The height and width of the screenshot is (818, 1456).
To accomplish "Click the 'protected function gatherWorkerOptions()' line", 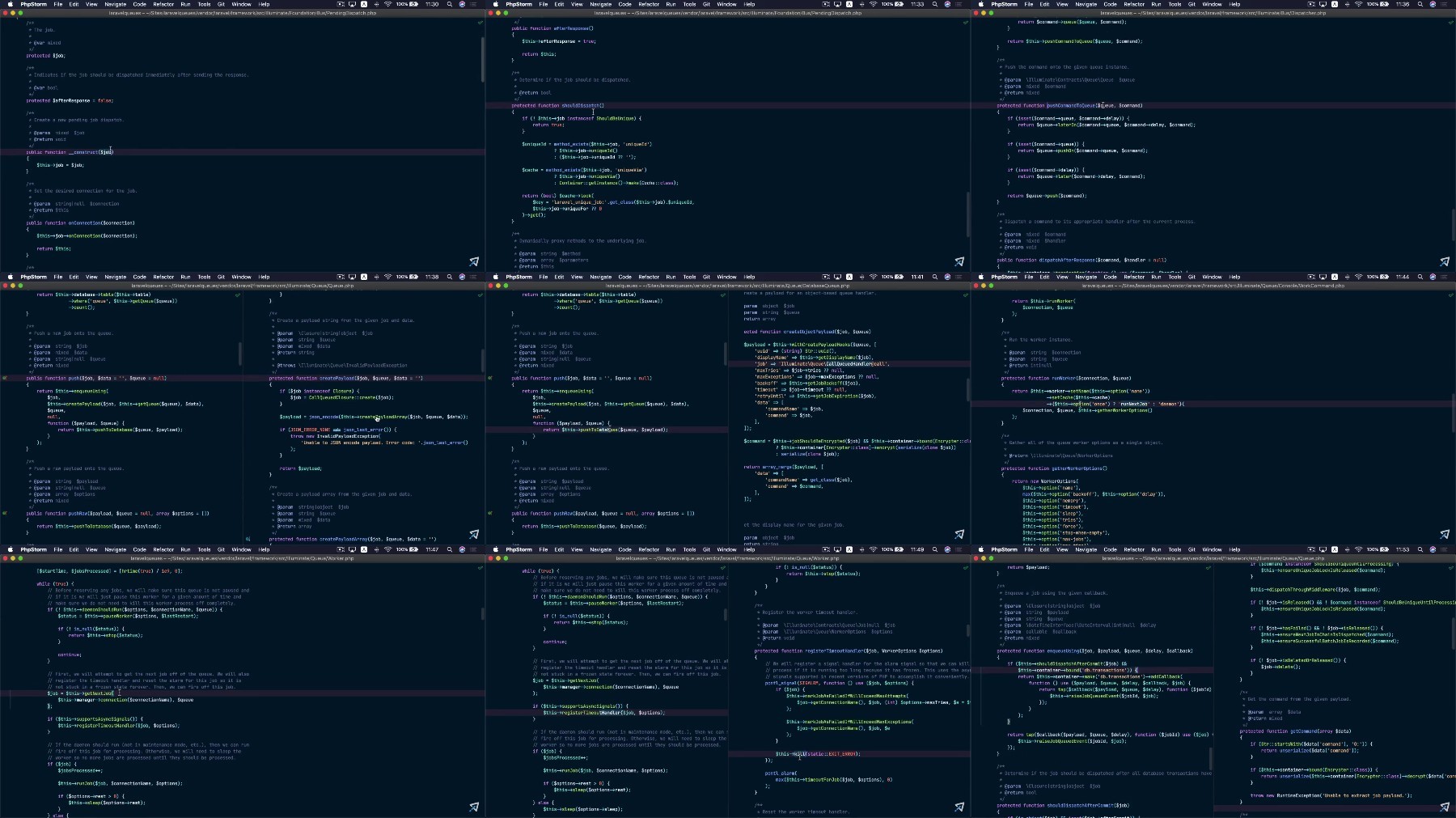I will pyautogui.click(x=1055, y=468).
